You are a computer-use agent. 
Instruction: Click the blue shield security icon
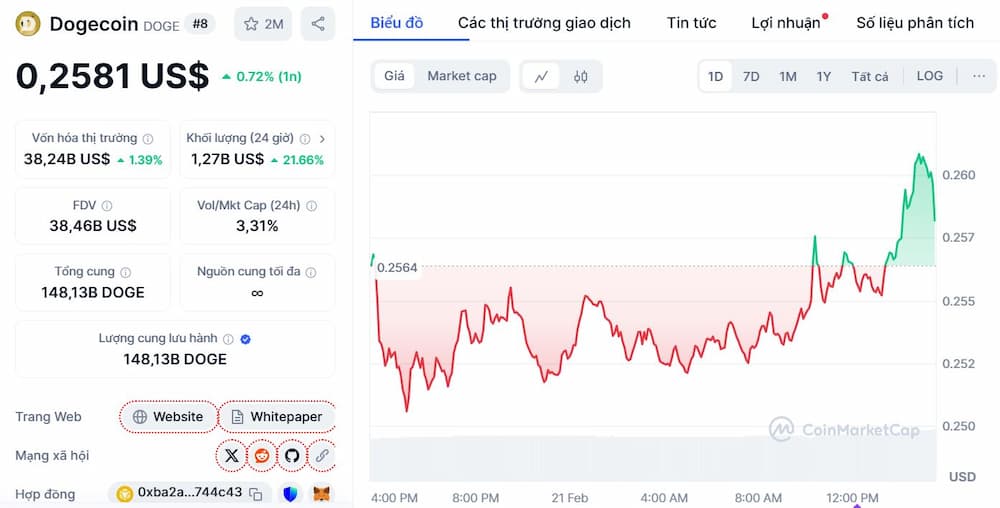point(290,493)
